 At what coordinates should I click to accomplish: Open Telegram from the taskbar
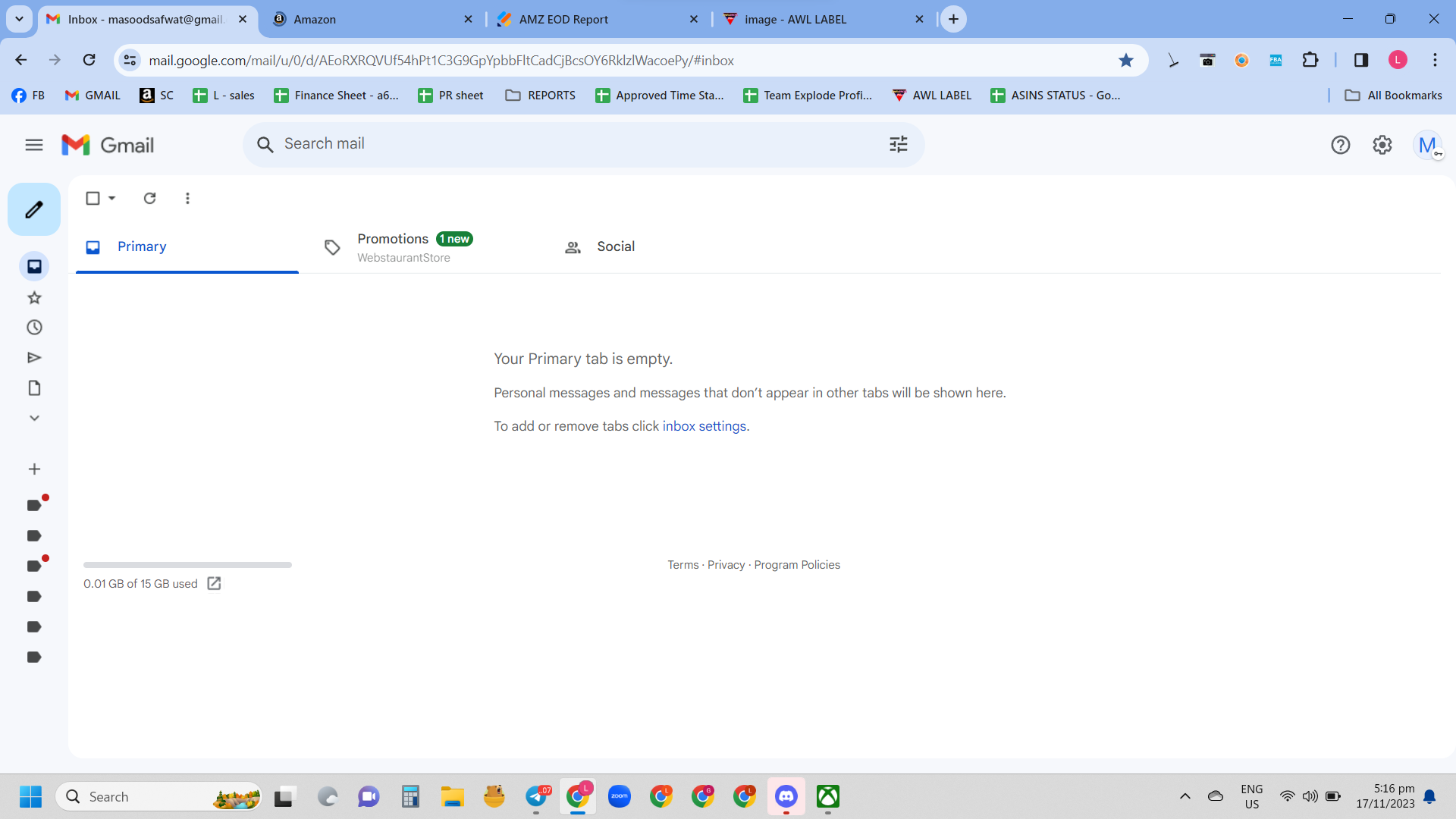click(x=537, y=797)
